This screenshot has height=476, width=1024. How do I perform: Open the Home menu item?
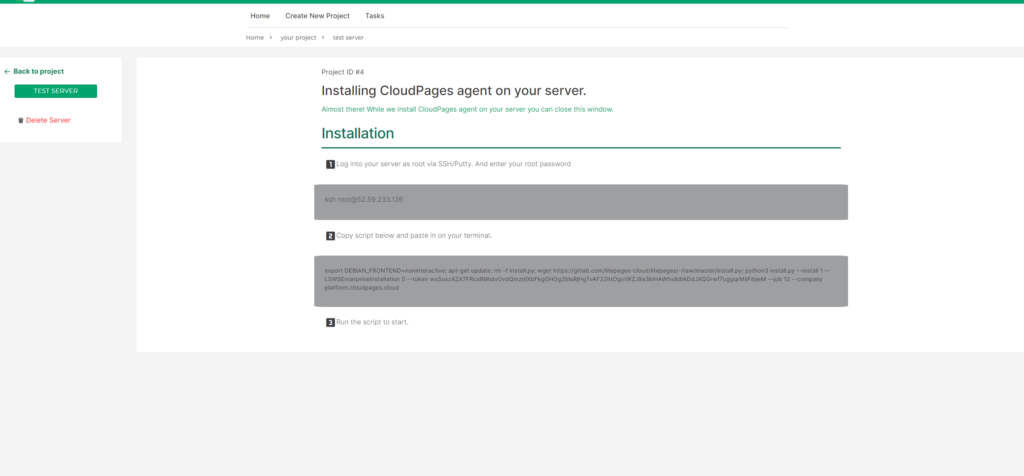[x=260, y=16]
